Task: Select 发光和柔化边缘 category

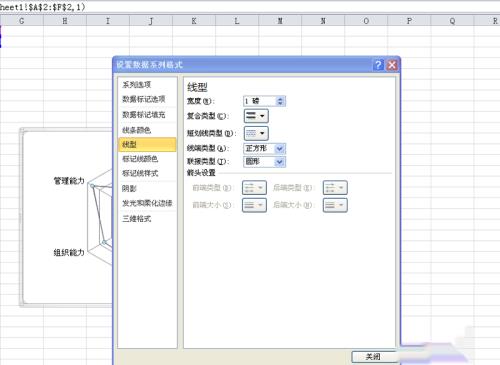Action: pyautogui.click(x=147, y=203)
